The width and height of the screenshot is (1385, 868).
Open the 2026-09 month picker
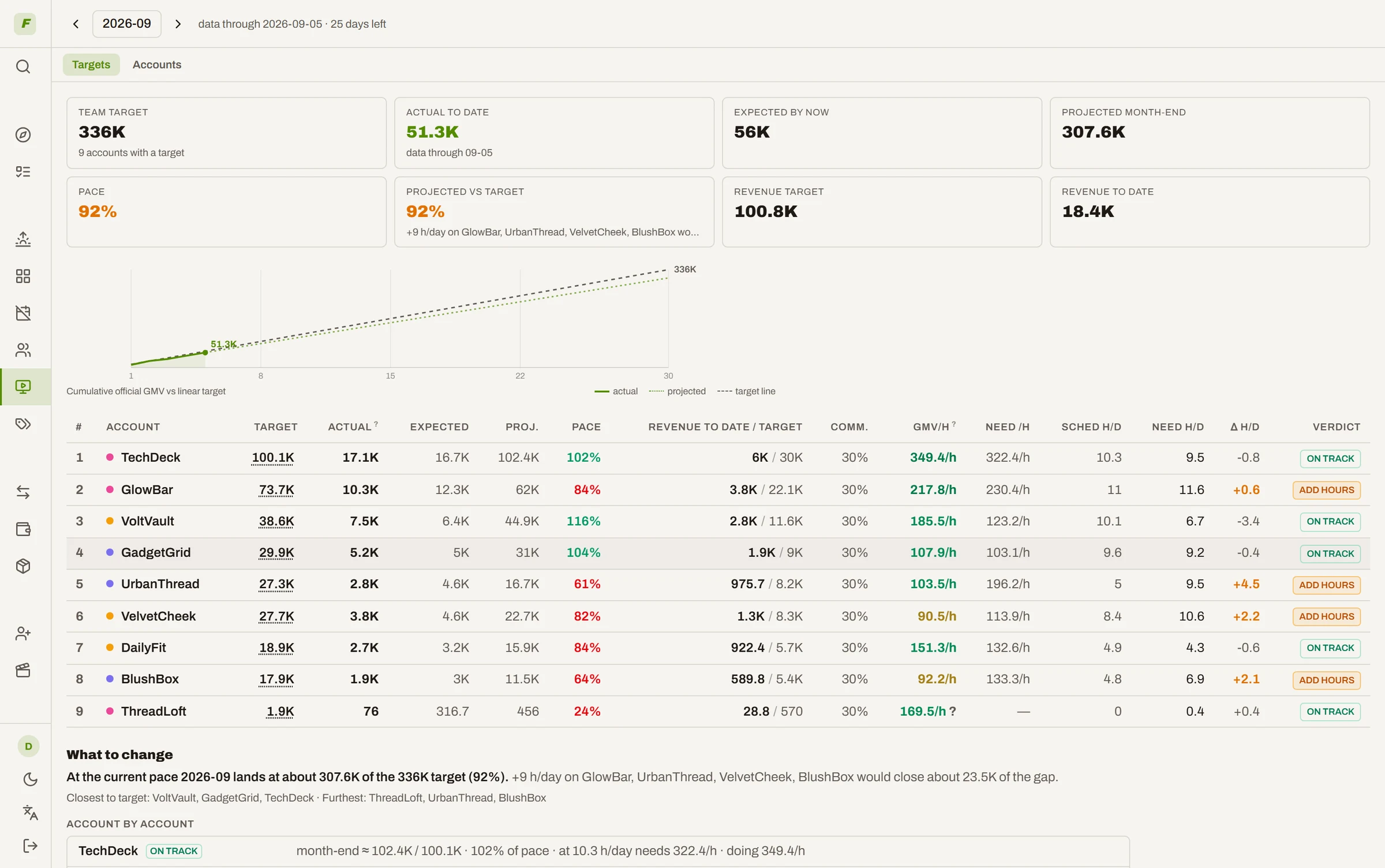tap(127, 24)
